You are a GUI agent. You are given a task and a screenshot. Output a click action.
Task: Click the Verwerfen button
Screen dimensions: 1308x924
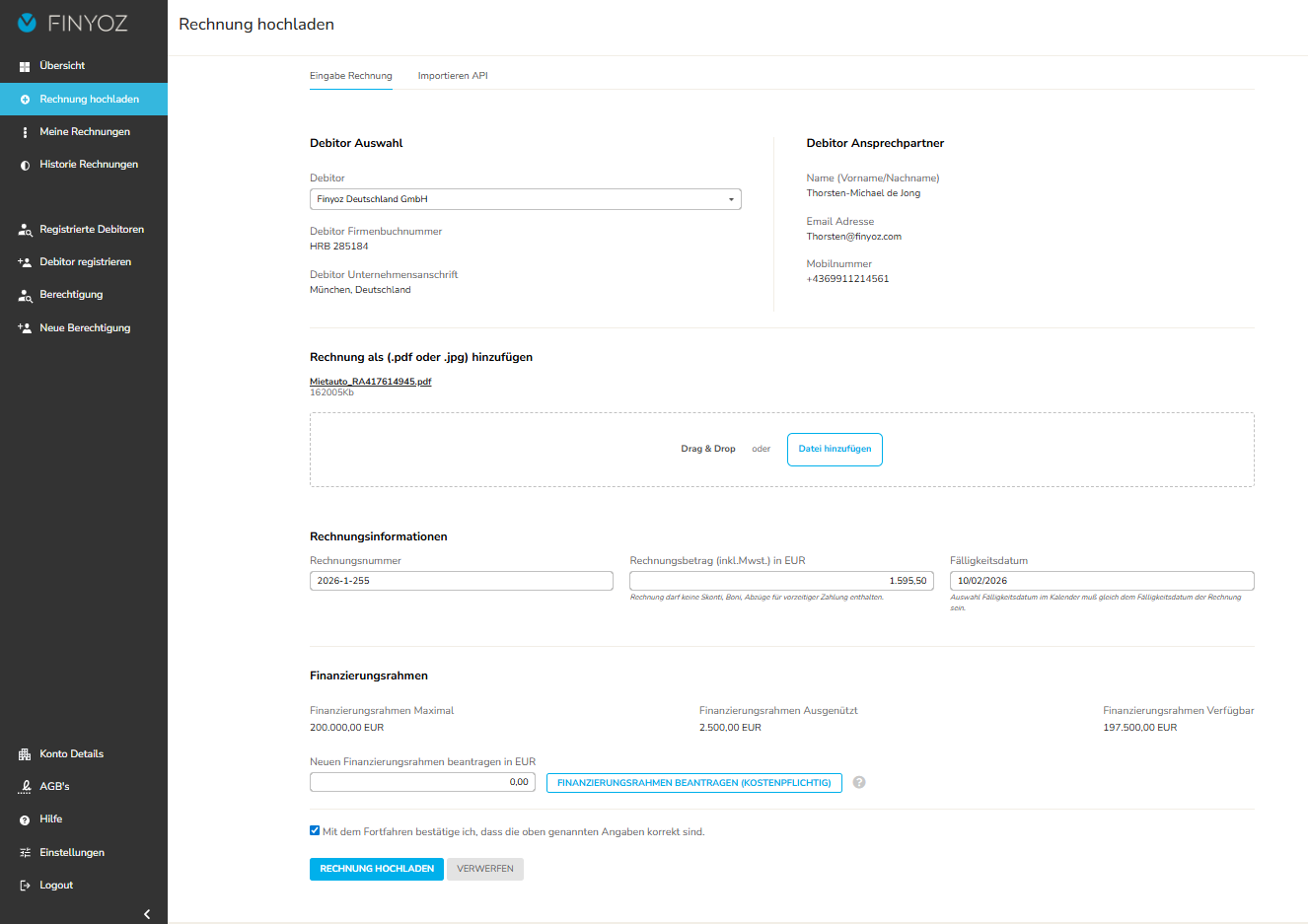click(x=484, y=869)
